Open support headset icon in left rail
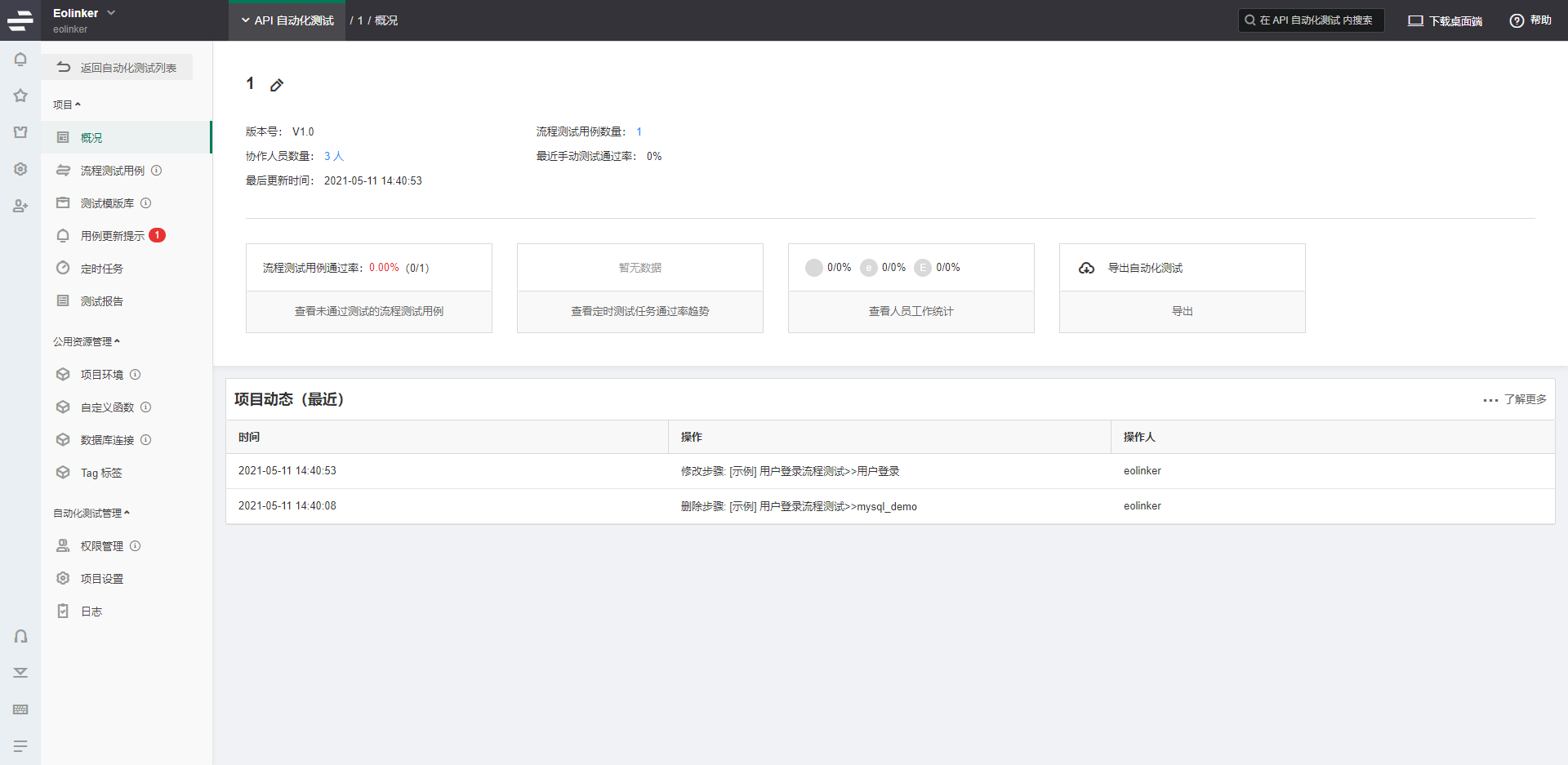 tap(20, 636)
